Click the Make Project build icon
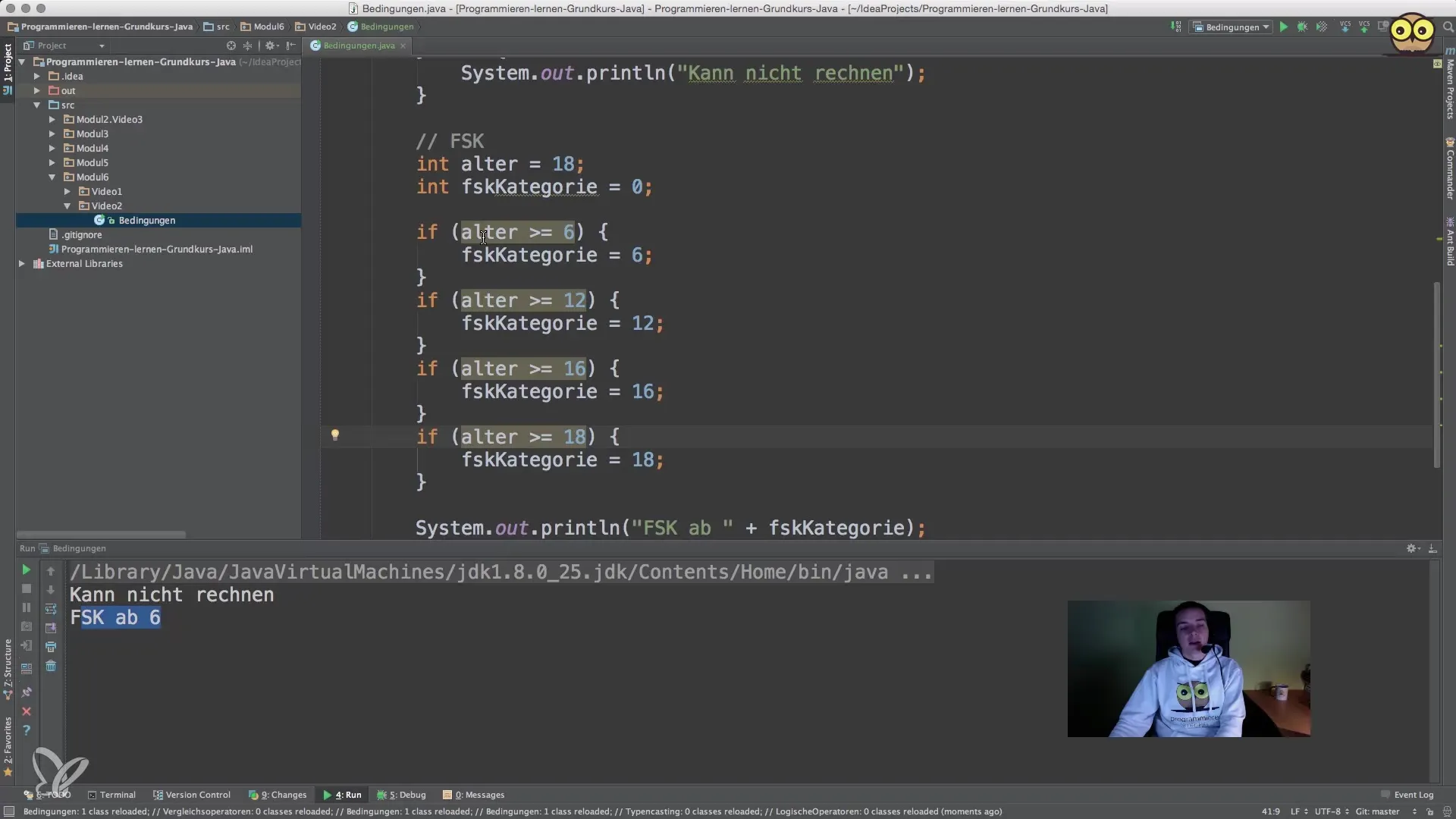 click(1176, 27)
